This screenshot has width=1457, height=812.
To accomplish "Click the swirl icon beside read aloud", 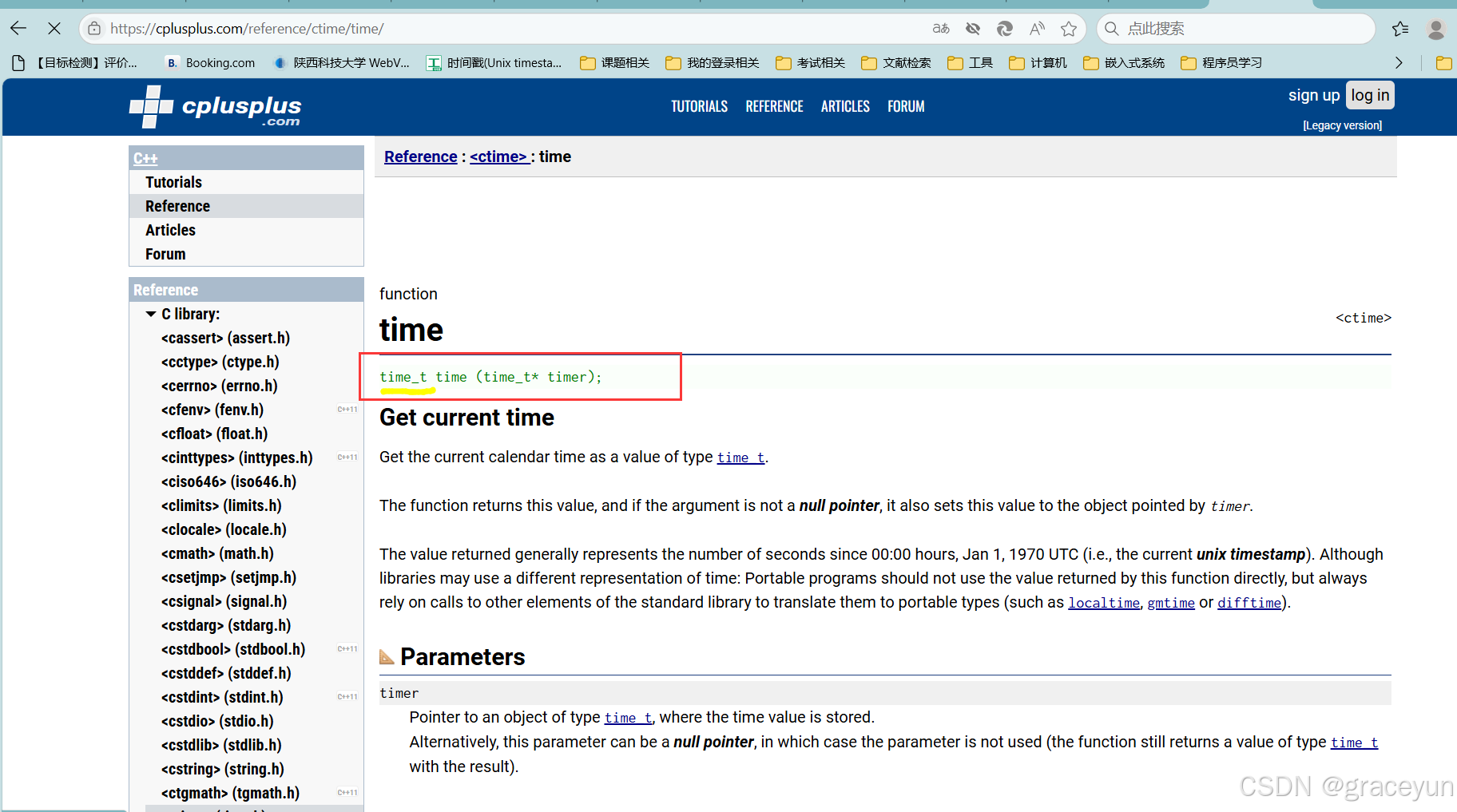I will [1005, 29].
